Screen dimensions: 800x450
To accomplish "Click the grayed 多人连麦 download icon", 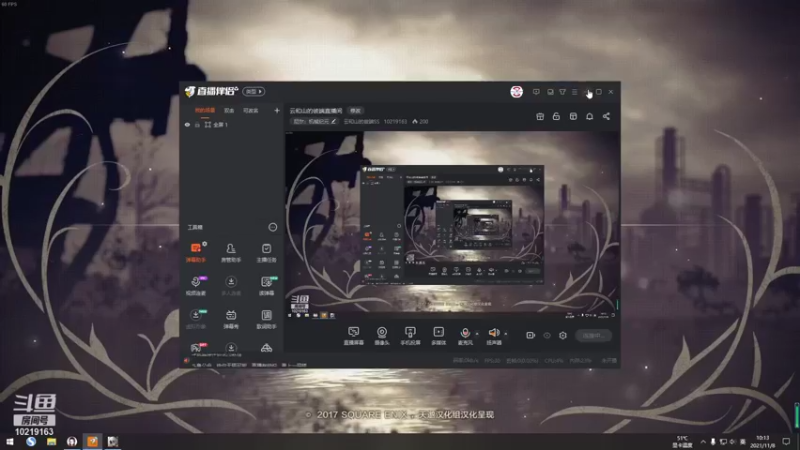I will point(231,282).
